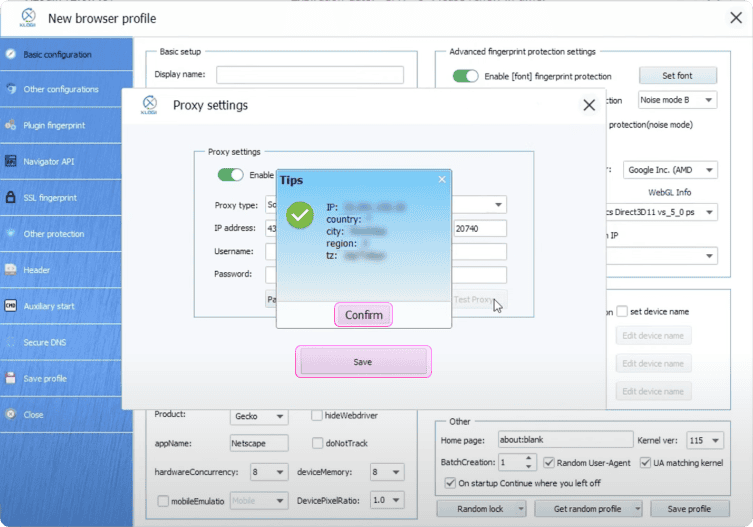Expand the Google Inc. (AMD dropdown

click(670, 170)
